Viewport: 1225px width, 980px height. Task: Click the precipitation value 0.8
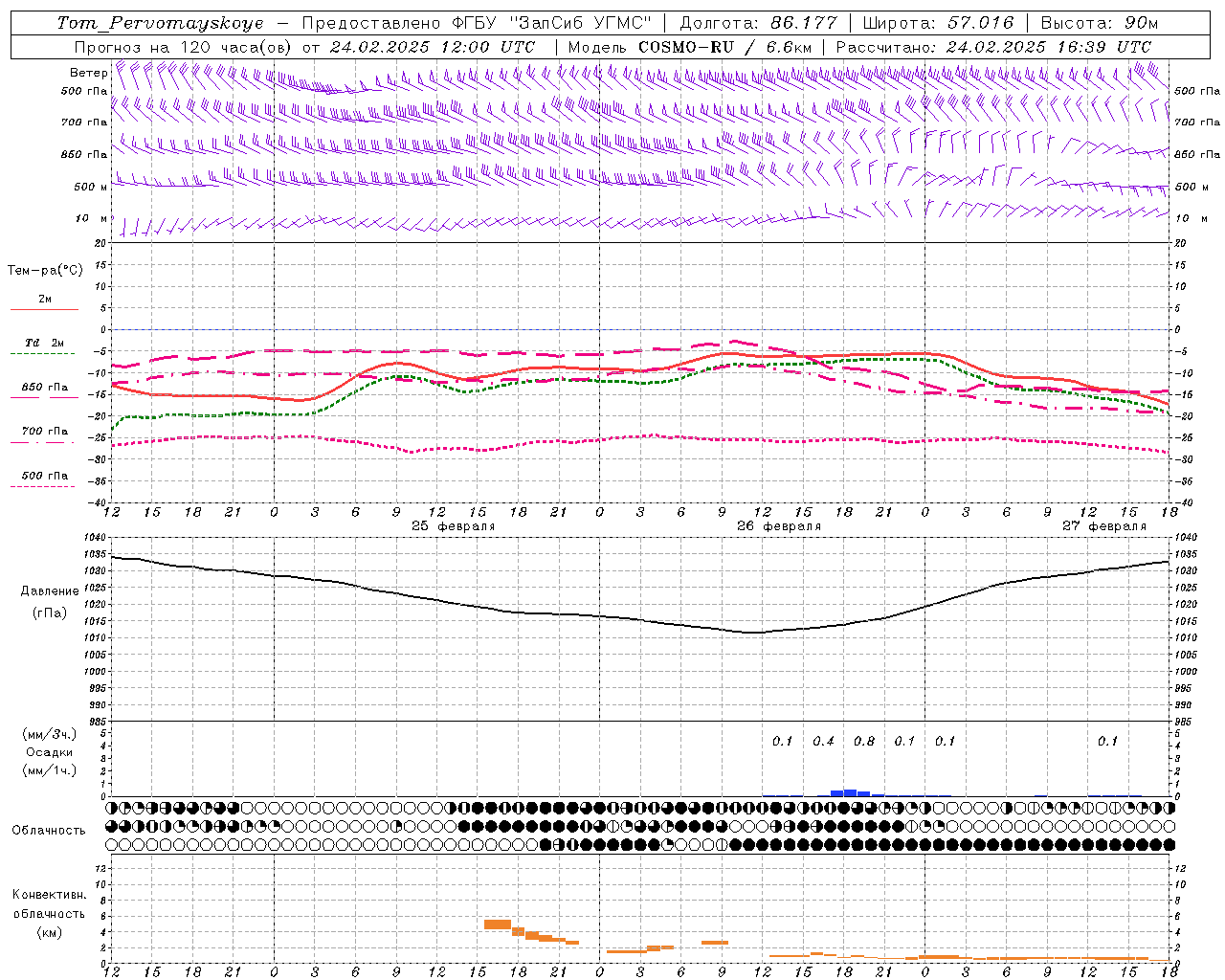864,742
